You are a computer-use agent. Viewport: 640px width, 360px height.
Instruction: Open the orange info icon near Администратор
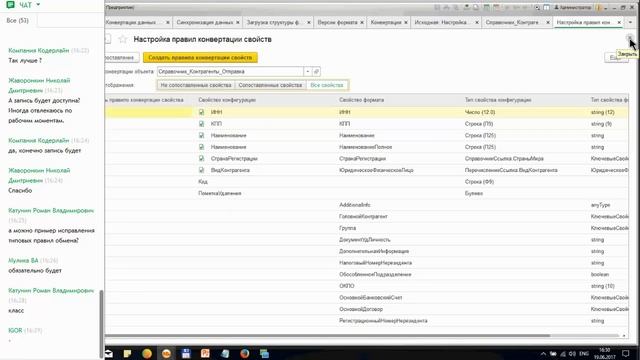(599, 8)
